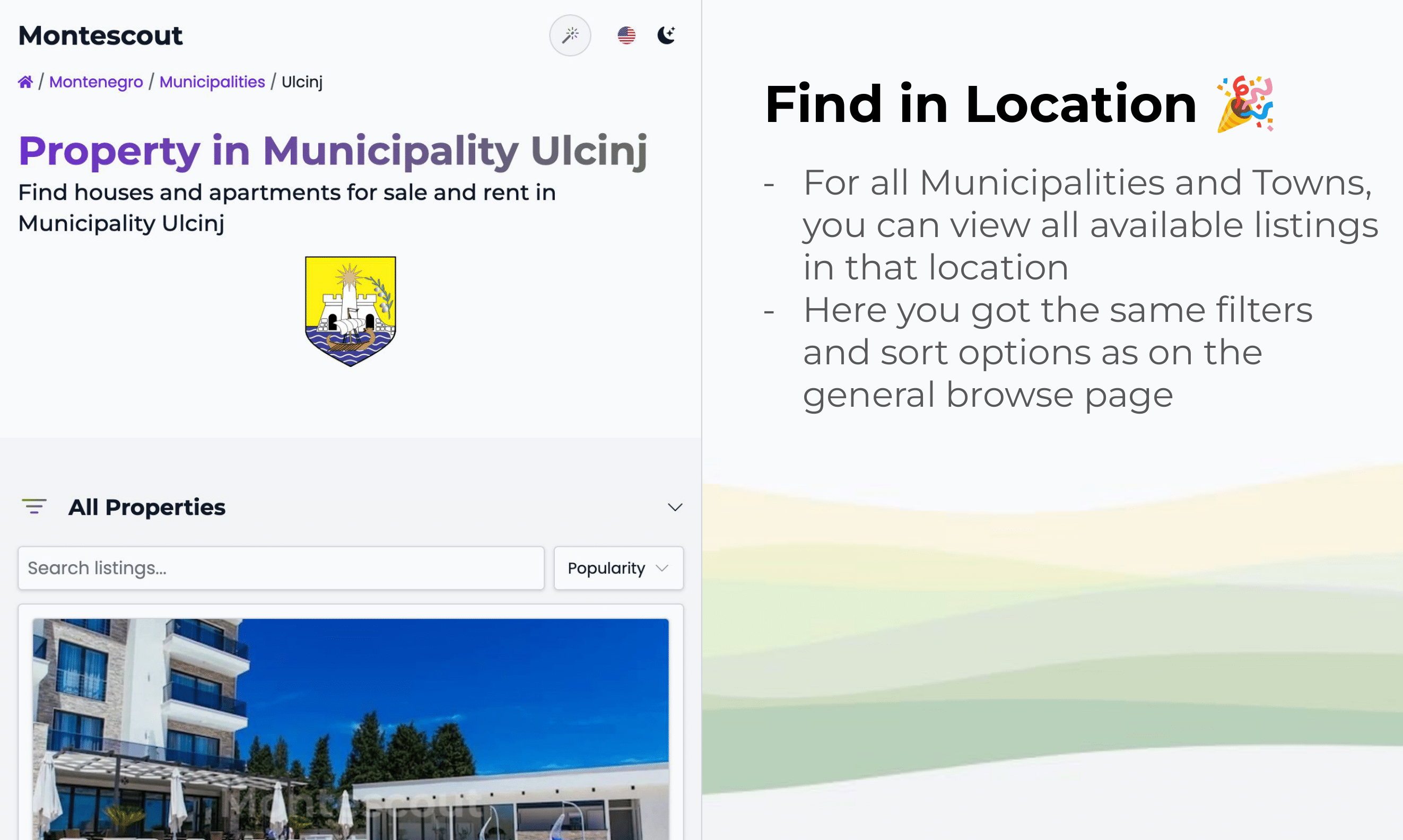Click the party popper emoji

pos(1245,104)
